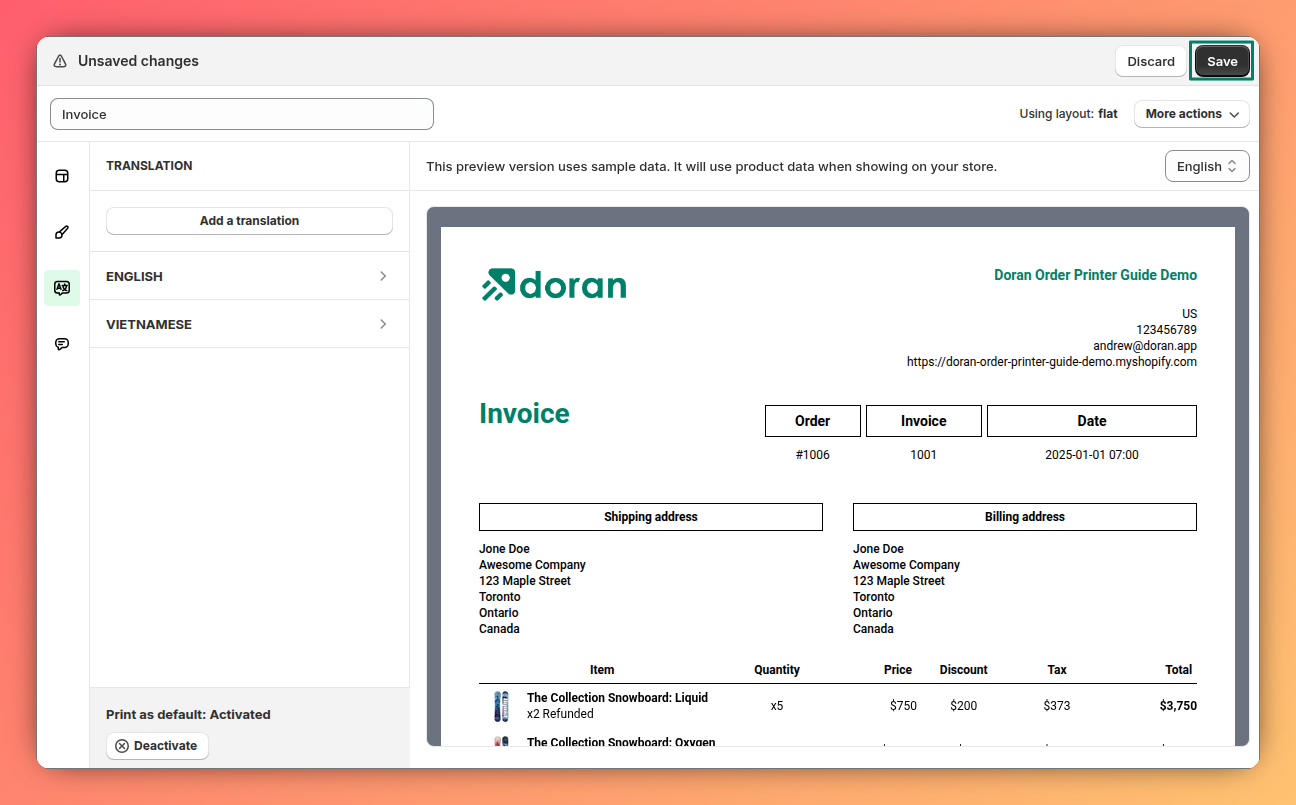Click the Item column header

(602, 670)
